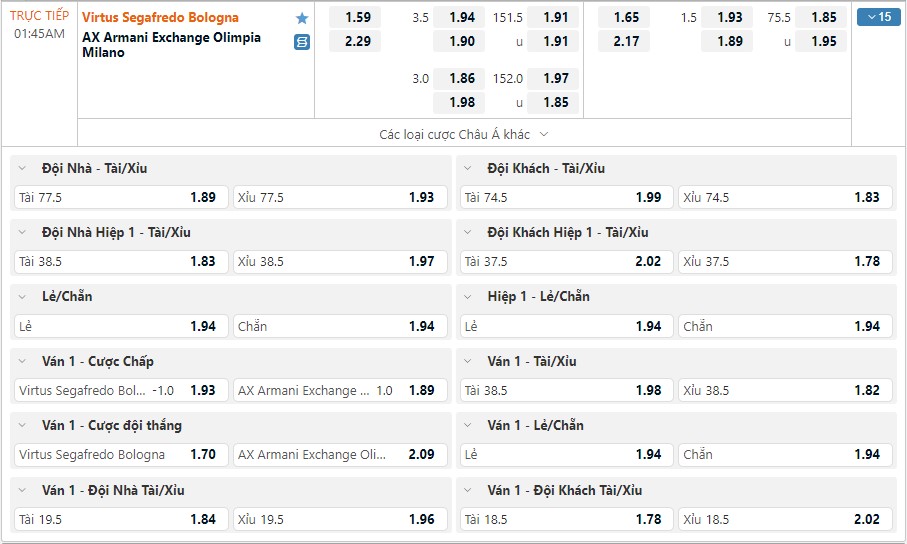This screenshot has width=907, height=544.
Task: Open AX Armani Exchange Olimpia Milano name
Action: pos(171,45)
